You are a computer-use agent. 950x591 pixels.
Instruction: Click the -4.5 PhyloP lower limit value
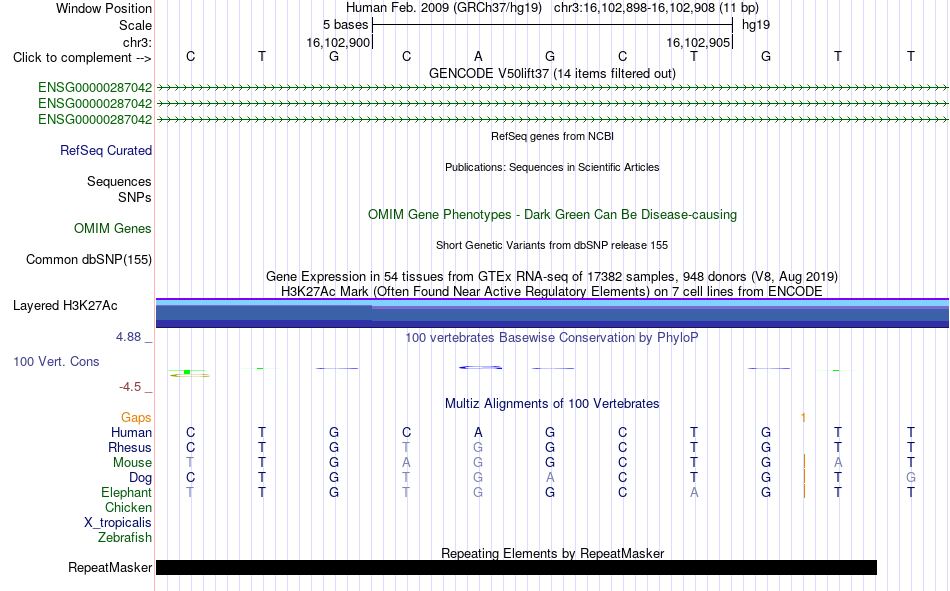pos(130,387)
